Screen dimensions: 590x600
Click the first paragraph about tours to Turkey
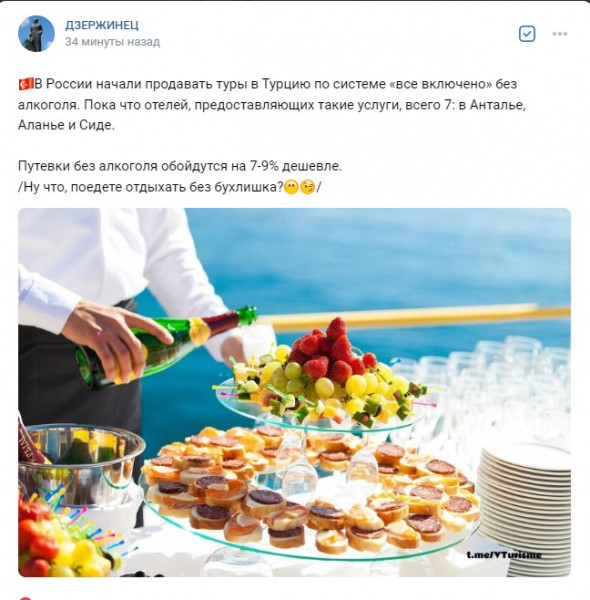pos(272,104)
